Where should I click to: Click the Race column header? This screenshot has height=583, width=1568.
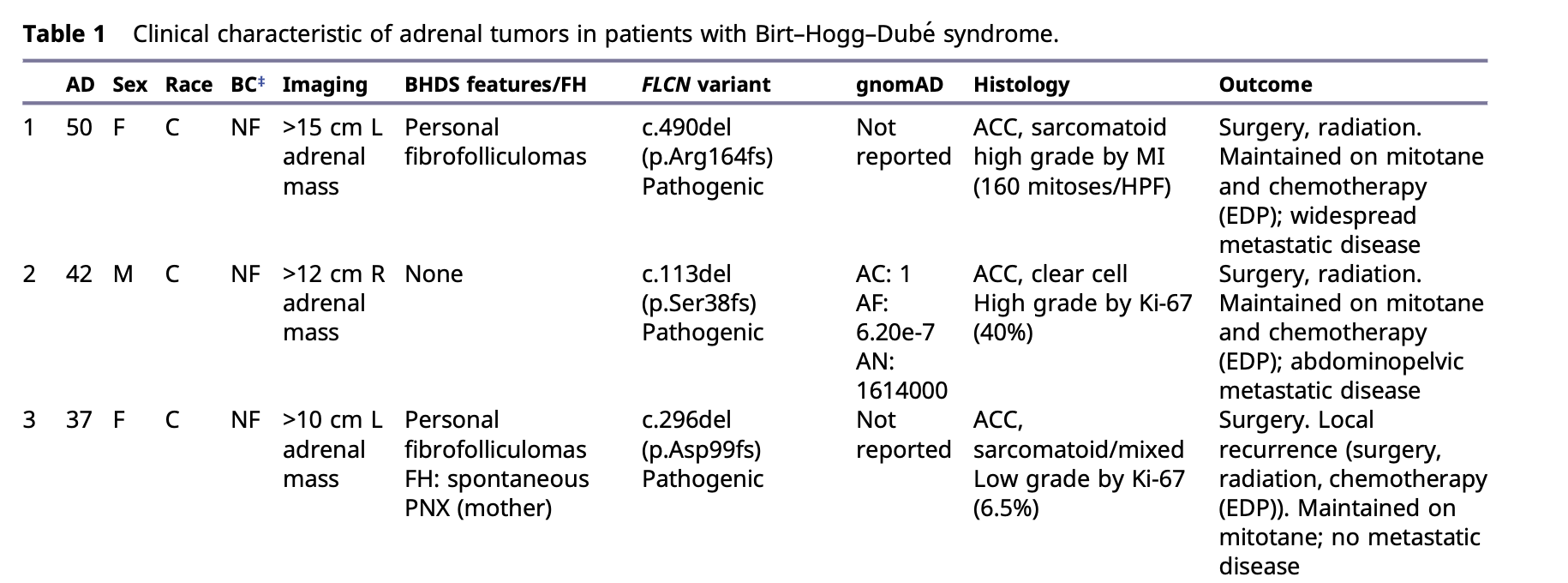point(189,85)
